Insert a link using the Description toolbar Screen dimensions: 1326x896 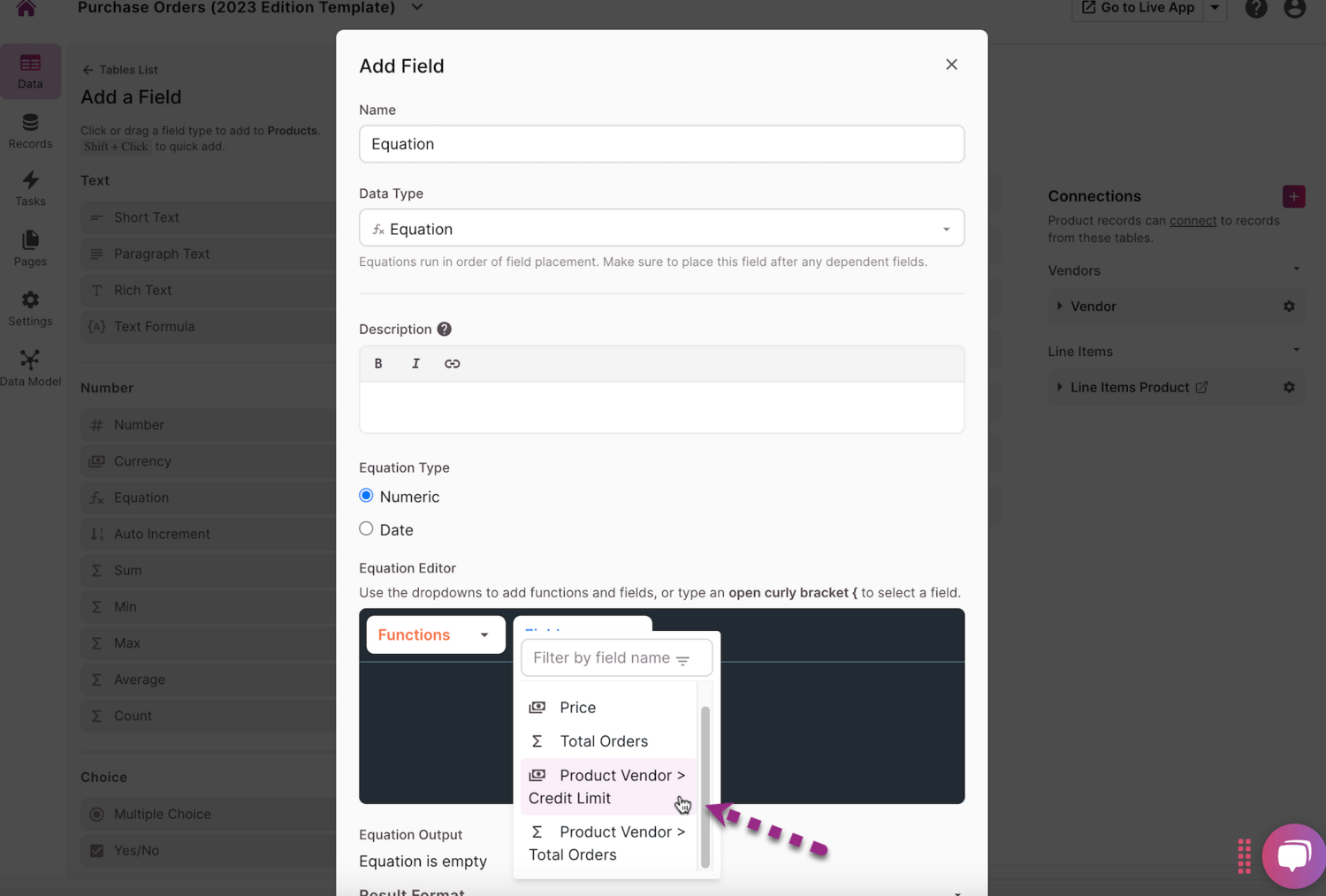click(x=452, y=363)
